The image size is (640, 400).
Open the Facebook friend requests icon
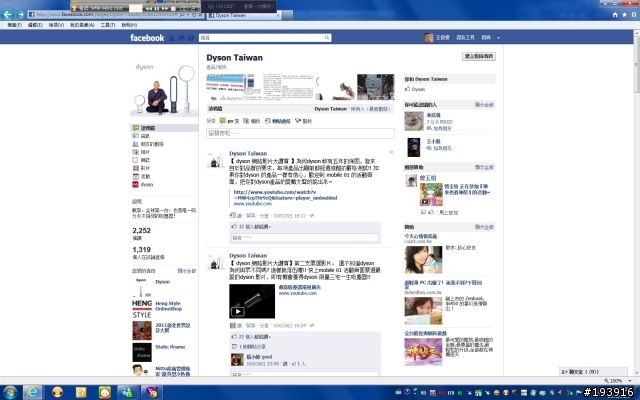point(172,38)
